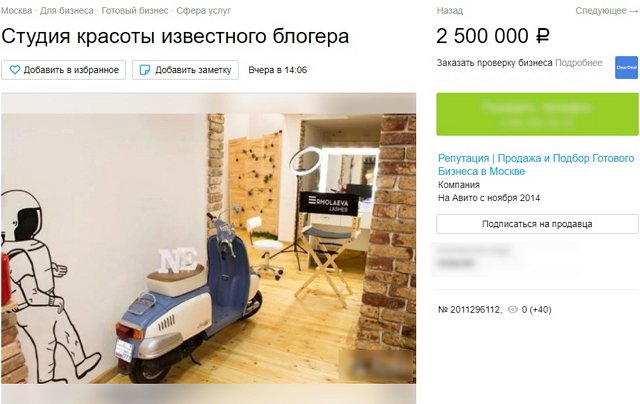Go back with Назад link
Image resolution: width=640 pixels, height=404 pixels.
point(449,11)
